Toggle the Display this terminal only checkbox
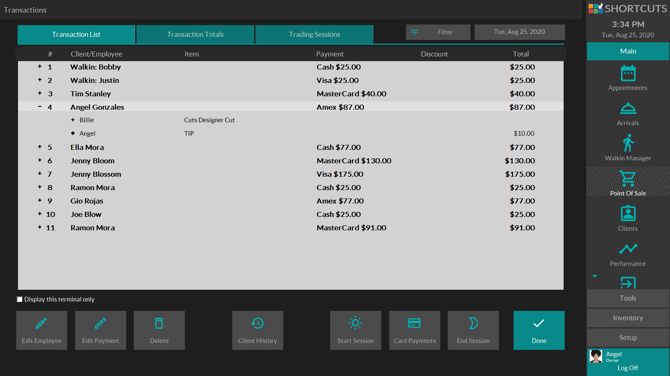Viewport: 670px width, 376px height. [x=20, y=300]
